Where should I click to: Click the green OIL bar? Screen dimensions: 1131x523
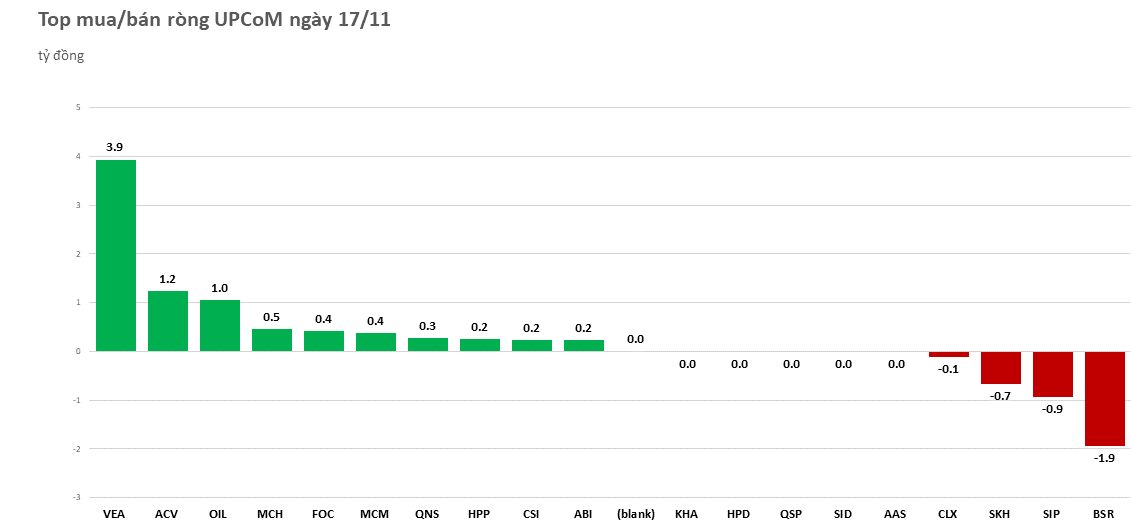pyautogui.click(x=220, y=325)
